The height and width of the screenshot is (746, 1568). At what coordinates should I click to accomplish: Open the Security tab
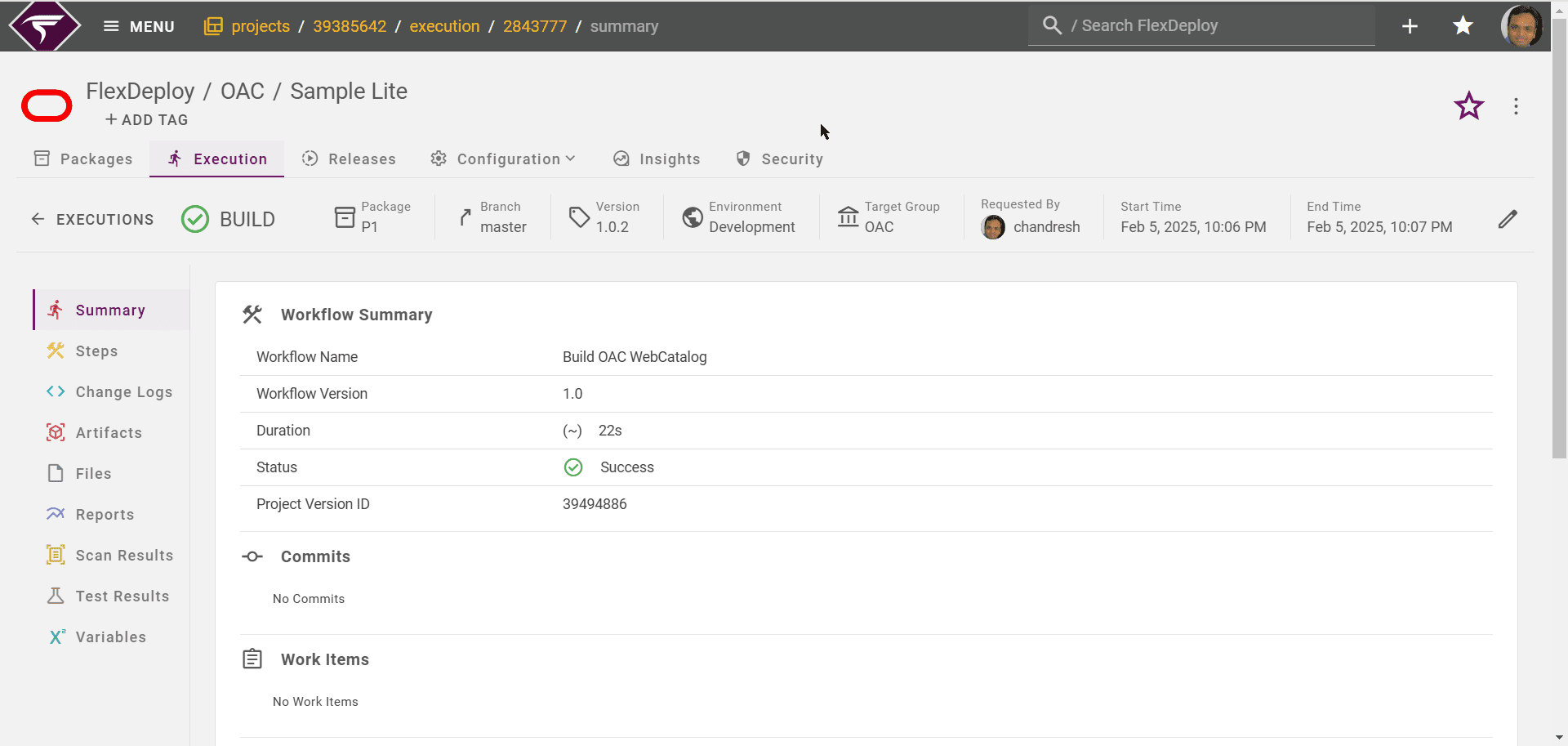tap(779, 159)
